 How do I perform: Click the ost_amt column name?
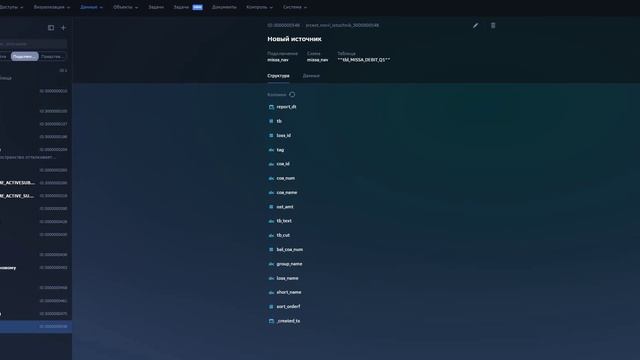point(285,207)
